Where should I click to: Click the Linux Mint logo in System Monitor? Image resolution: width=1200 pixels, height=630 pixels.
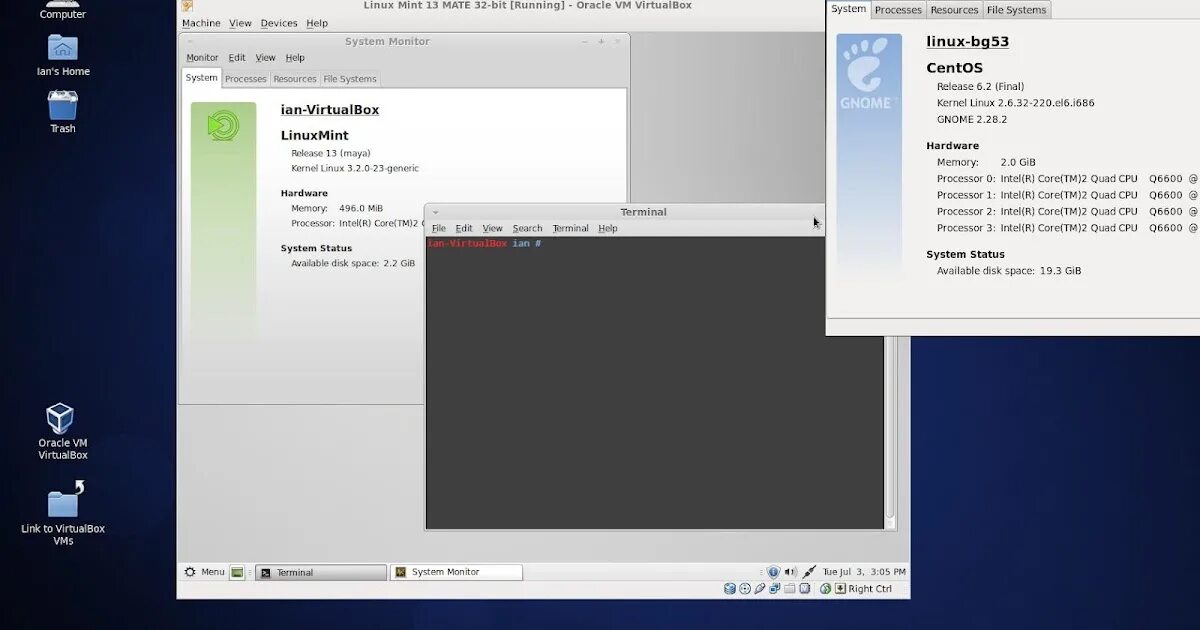[x=223, y=125]
